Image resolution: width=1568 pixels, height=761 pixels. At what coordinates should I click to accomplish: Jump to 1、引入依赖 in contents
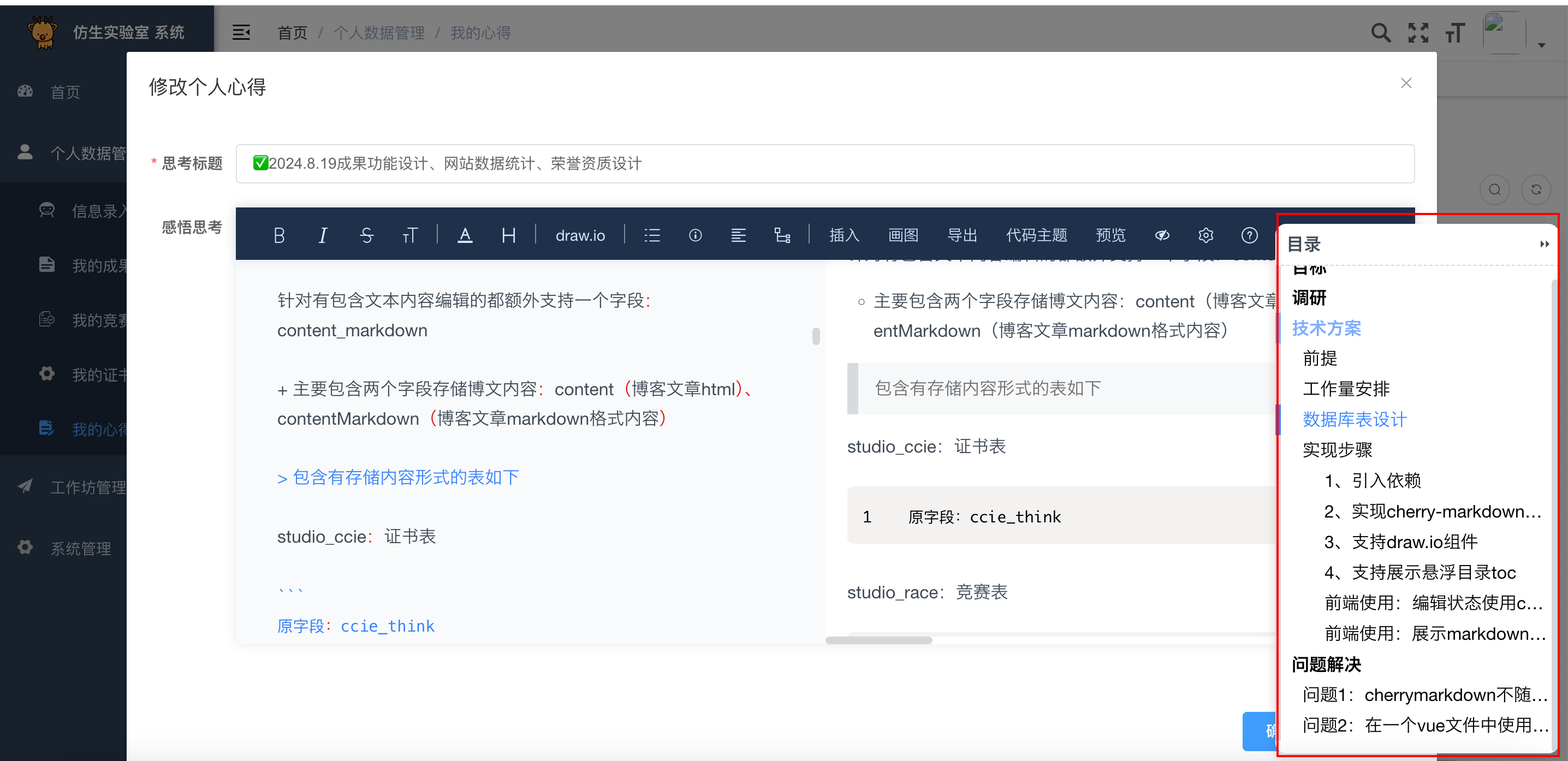click(1373, 481)
